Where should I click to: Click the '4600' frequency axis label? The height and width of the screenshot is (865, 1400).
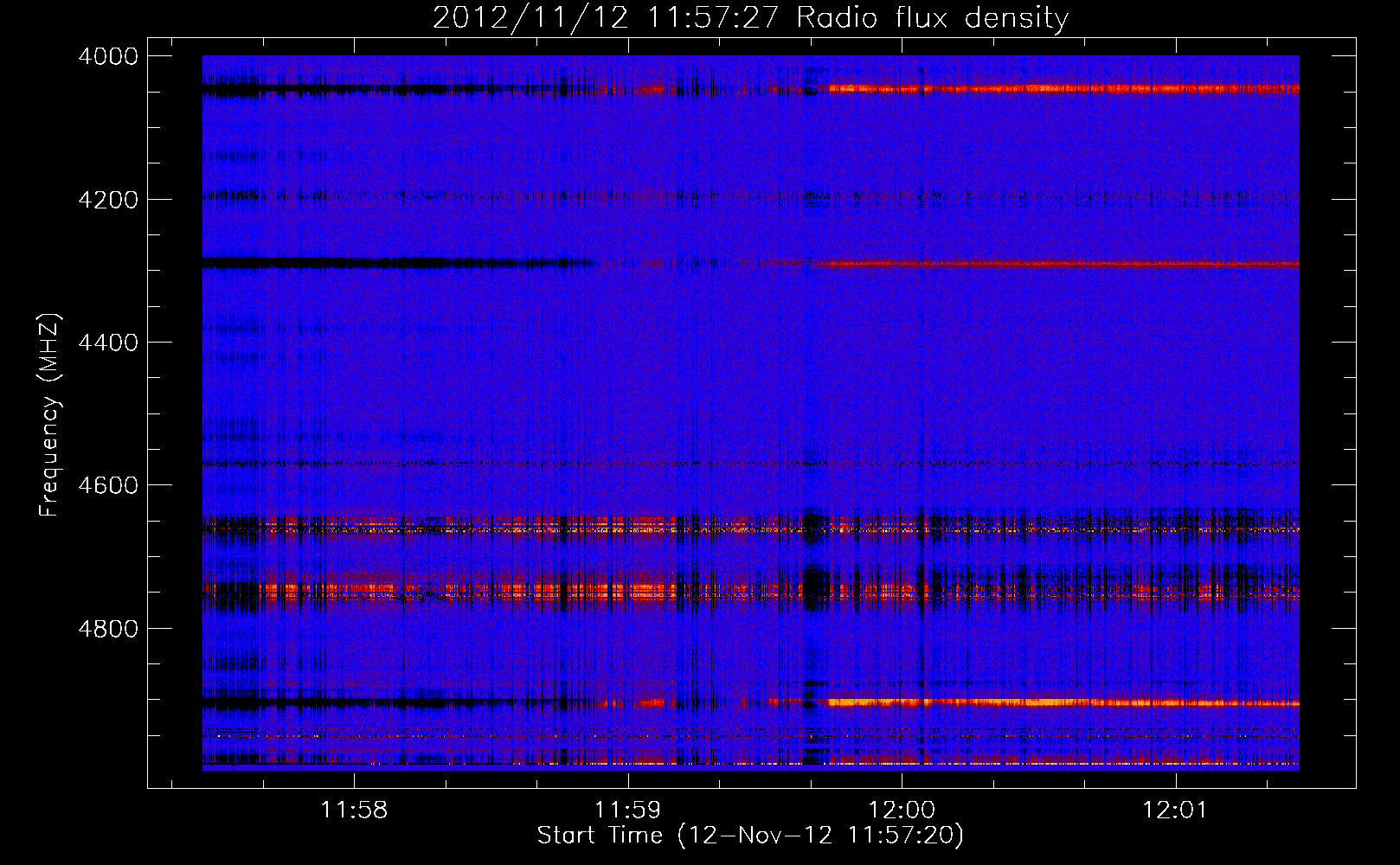[x=108, y=485]
